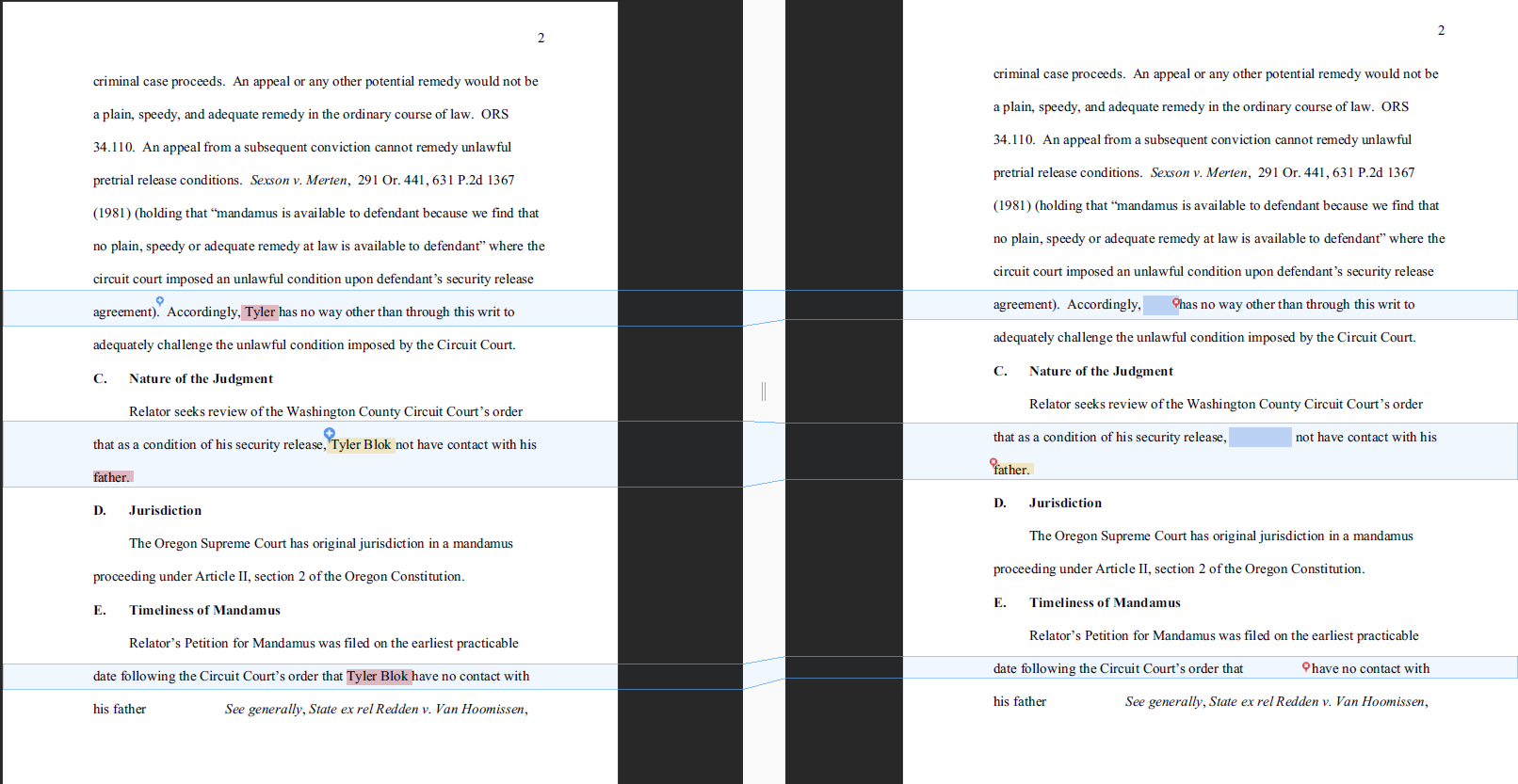Click 'Sexson v. Merten' citation in left document

tap(299, 180)
